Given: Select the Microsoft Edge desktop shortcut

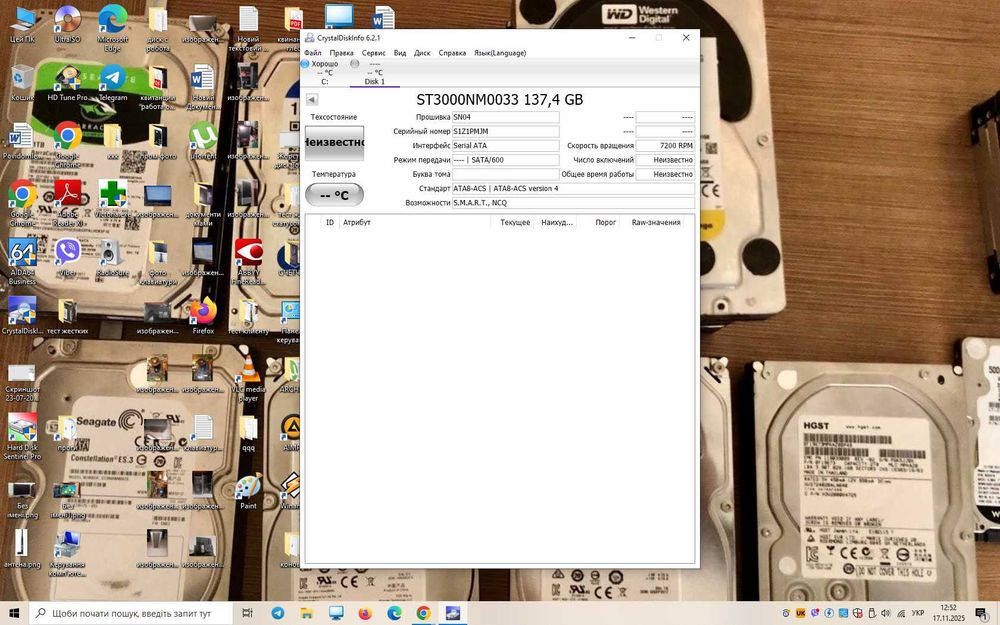Looking at the screenshot, I should pyautogui.click(x=113, y=29).
